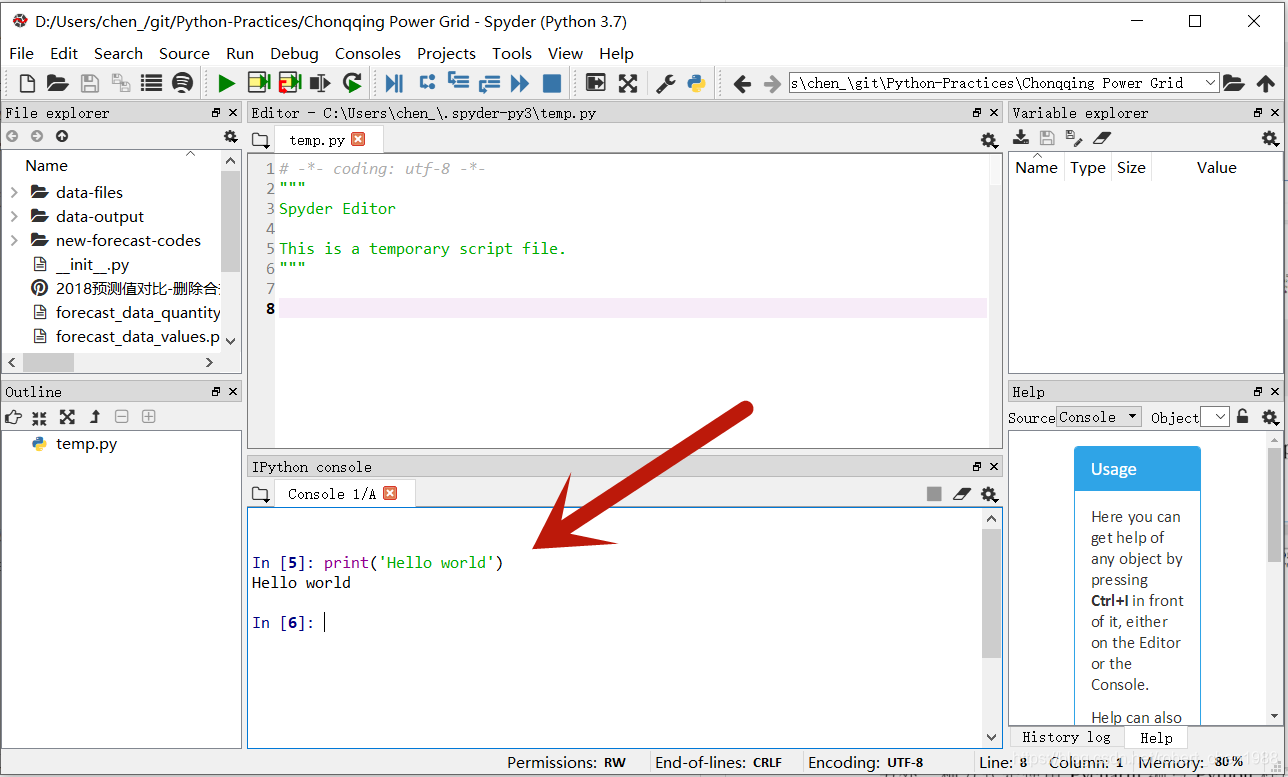Screen dimensions: 1288x777
Task: Continue execution with the double-arrow debug icon
Action: [520, 83]
